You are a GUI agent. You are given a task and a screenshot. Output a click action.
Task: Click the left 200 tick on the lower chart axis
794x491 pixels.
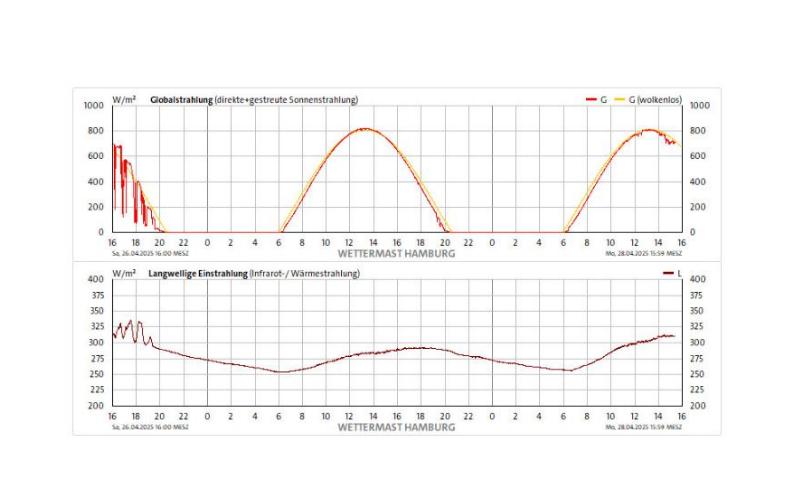[96, 406]
